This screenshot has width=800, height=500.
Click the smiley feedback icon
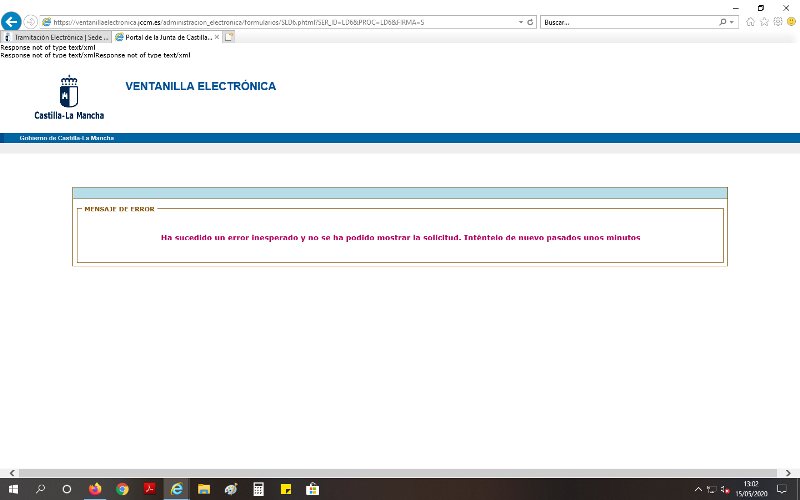pos(790,21)
